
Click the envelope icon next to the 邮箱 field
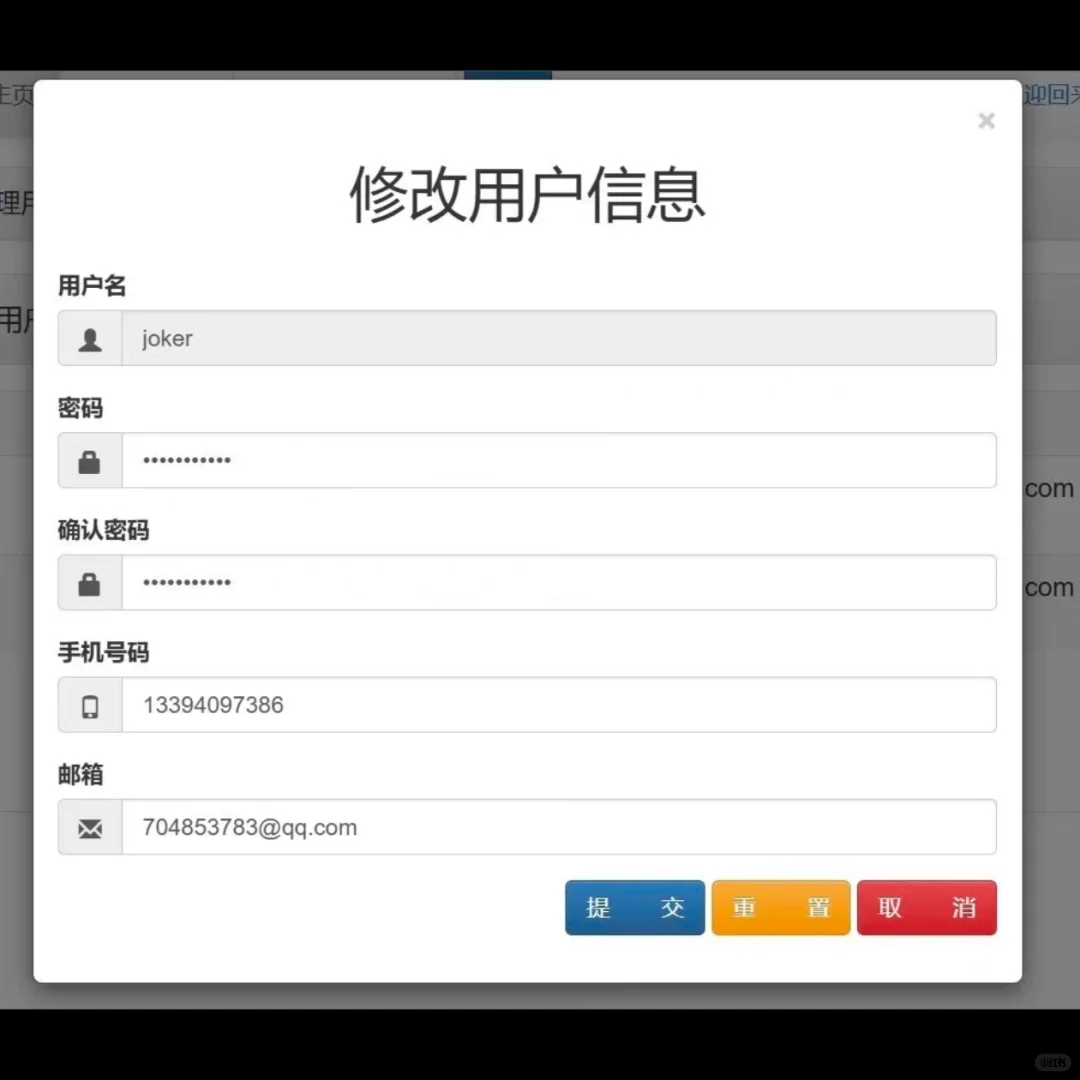pyautogui.click(x=89, y=827)
